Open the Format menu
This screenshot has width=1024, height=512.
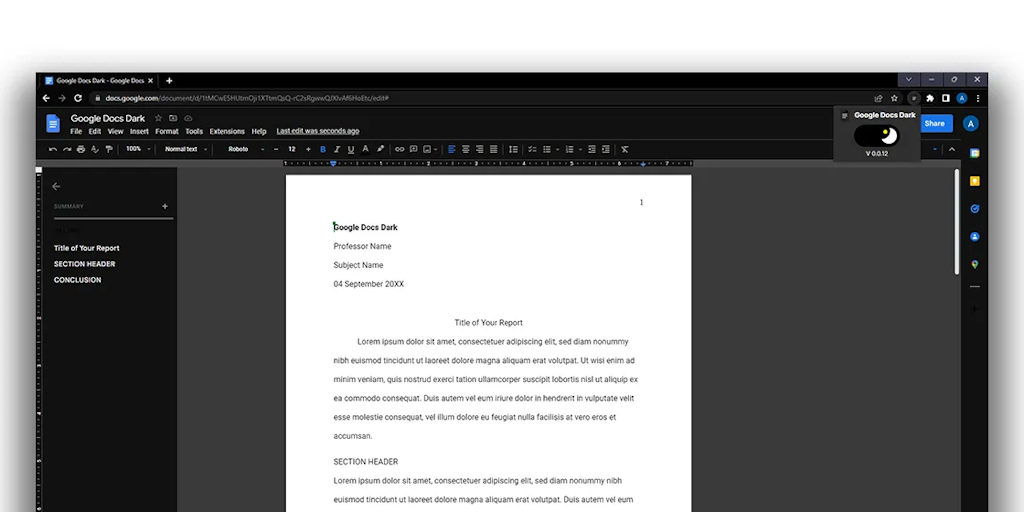point(167,131)
